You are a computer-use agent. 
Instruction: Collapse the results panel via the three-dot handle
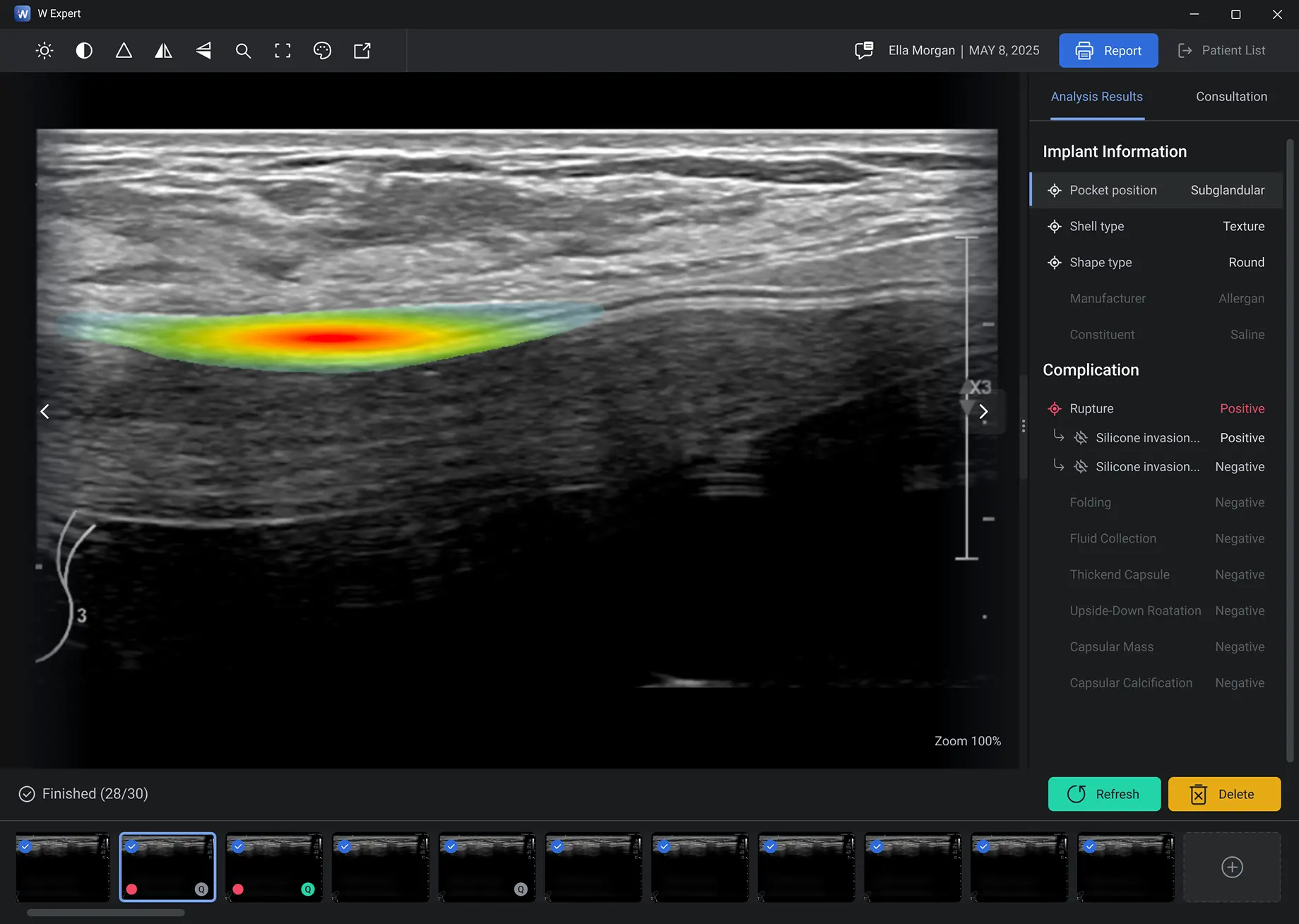[x=1023, y=426]
